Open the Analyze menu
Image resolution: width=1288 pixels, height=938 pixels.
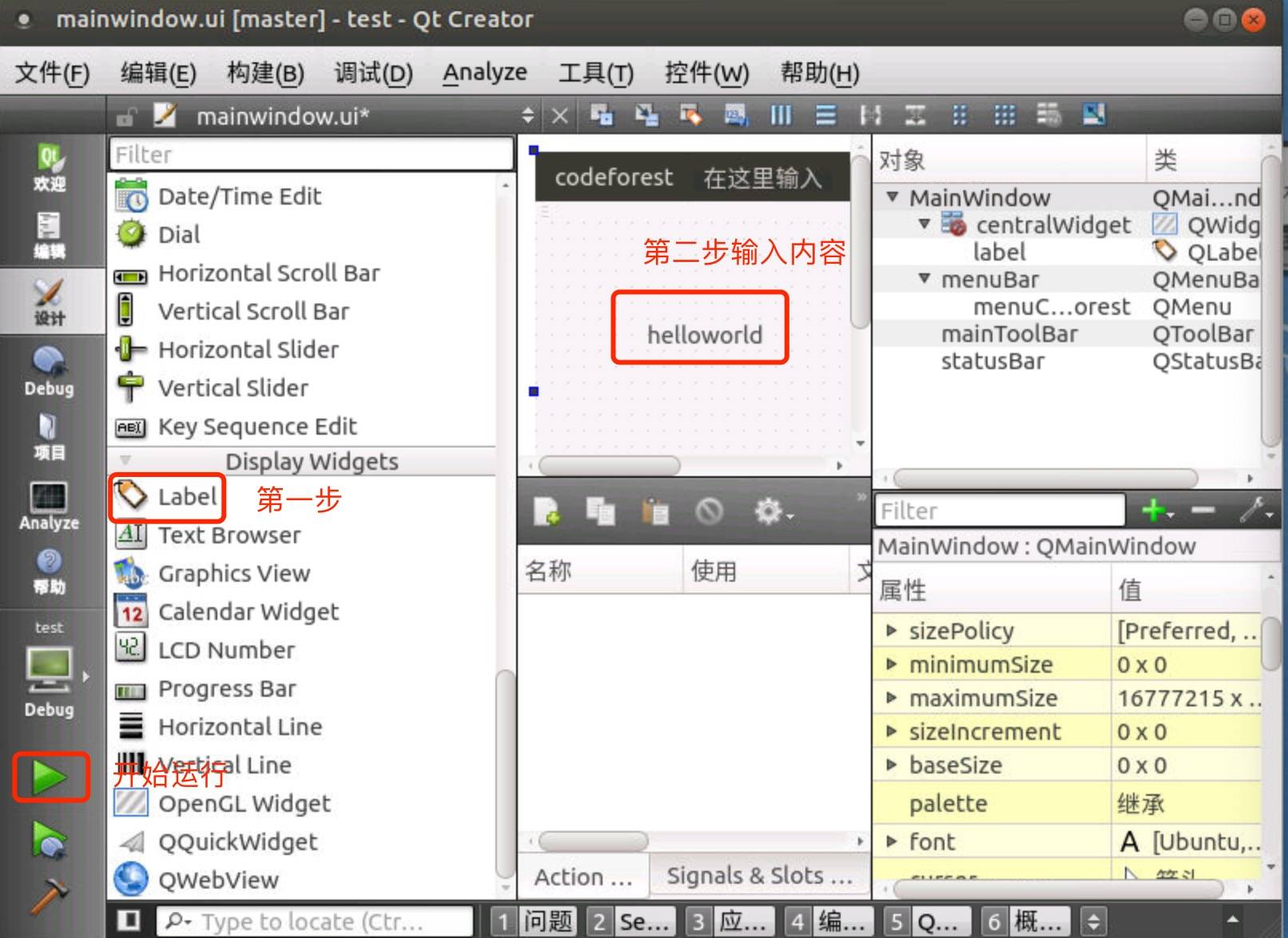click(485, 73)
